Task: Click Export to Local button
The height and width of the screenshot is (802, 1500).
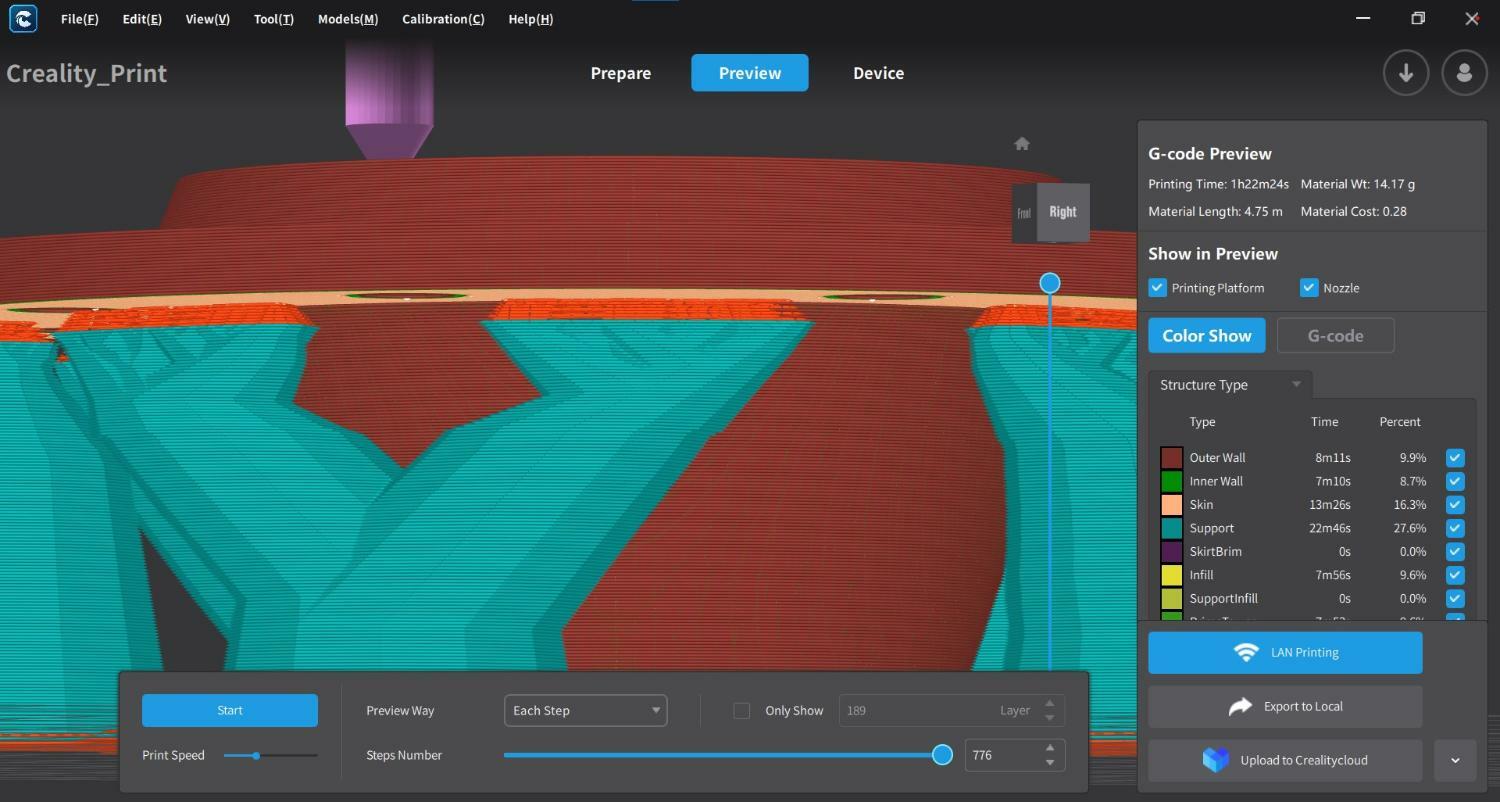Action: pos(1285,707)
